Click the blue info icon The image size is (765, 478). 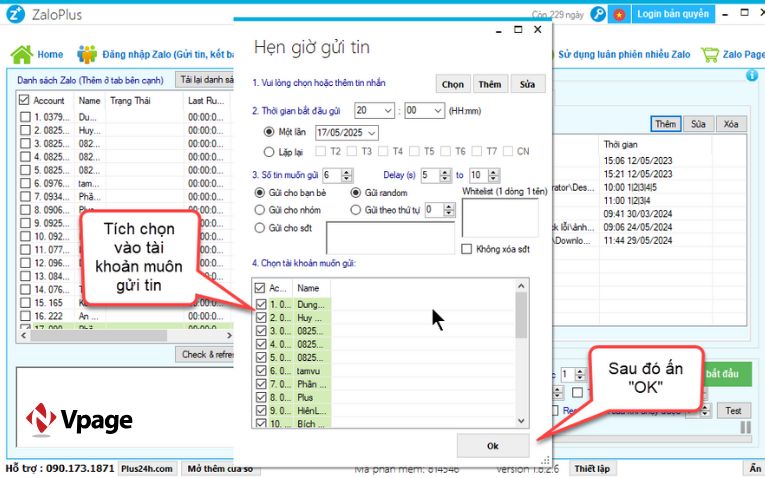pyautogui.click(x=752, y=75)
